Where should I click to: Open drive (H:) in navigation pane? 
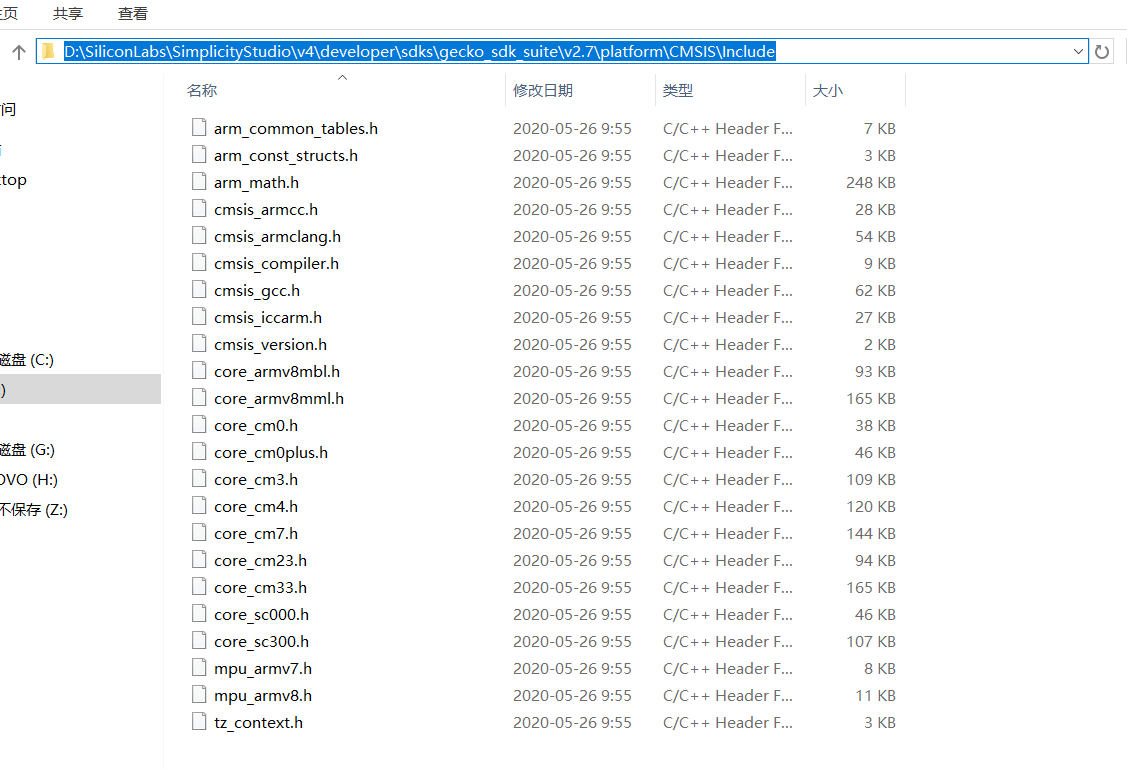29,479
